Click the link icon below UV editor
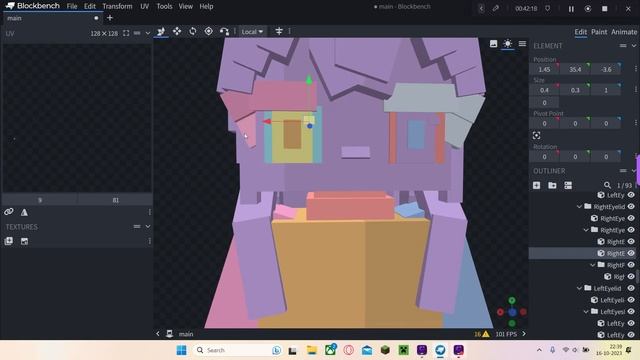The width and height of the screenshot is (640, 360). coord(9,212)
